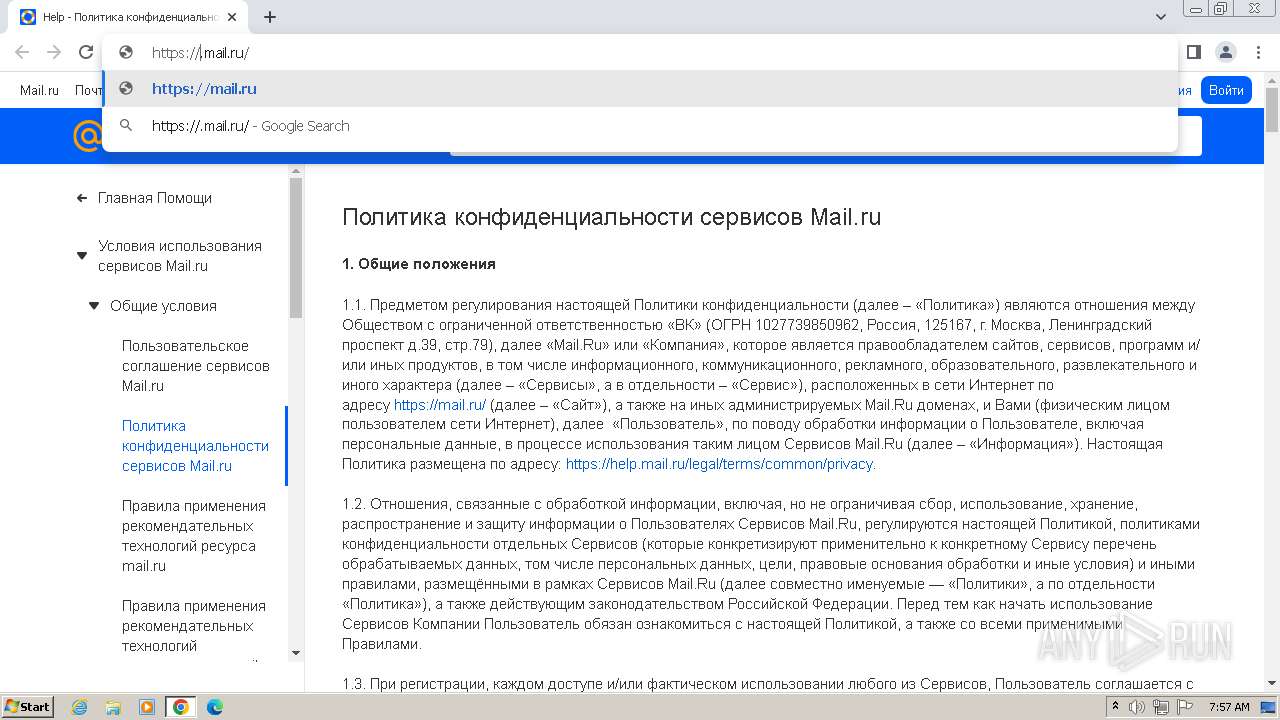Screen dimensions: 1280x720
Task: Show hidden tray icons arrow
Action: tap(1116, 707)
